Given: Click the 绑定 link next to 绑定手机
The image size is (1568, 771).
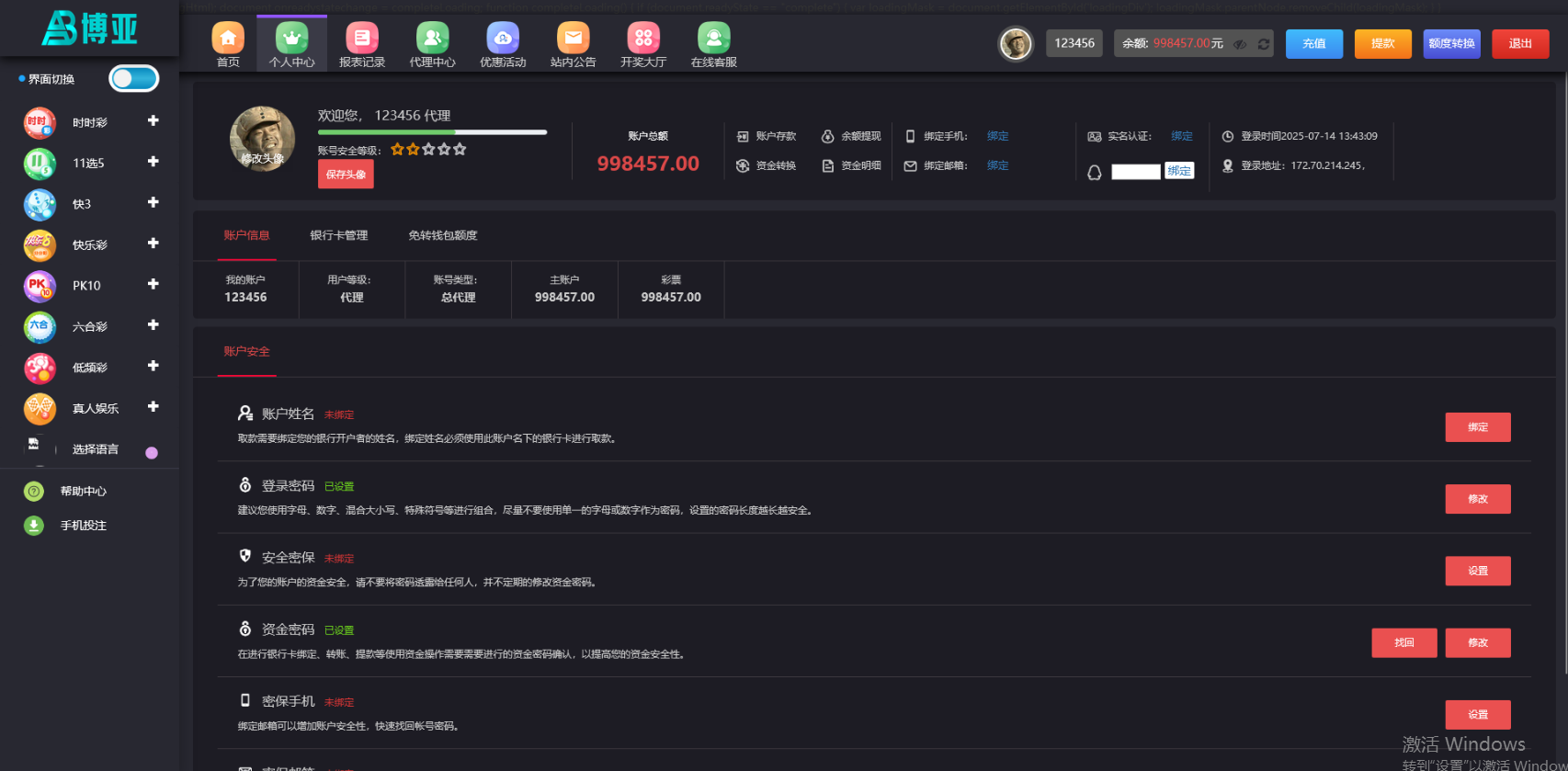Looking at the screenshot, I should 998,136.
